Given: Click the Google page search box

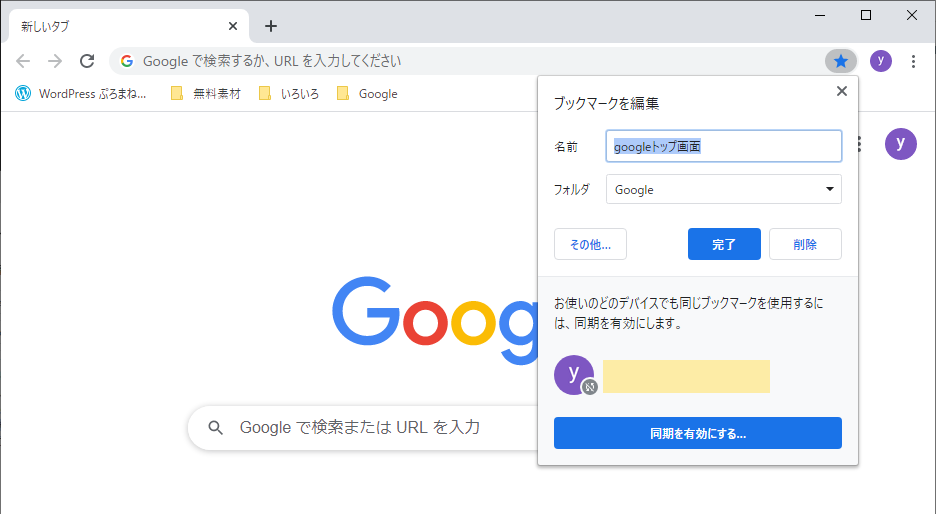Looking at the screenshot, I should tap(363, 427).
